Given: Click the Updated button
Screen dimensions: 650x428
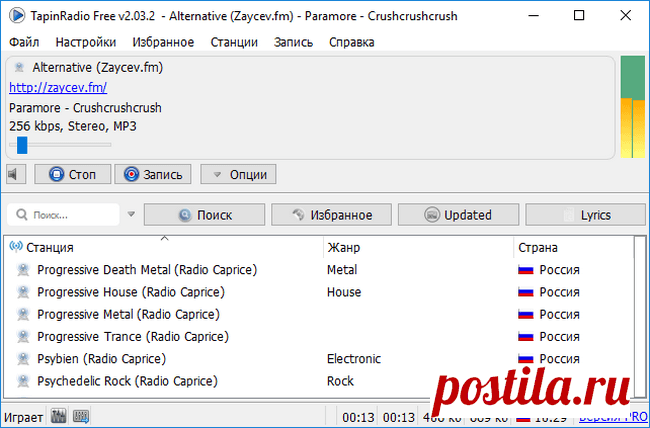Looking at the screenshot, I should pyautogui.click(x=458, y=215).
